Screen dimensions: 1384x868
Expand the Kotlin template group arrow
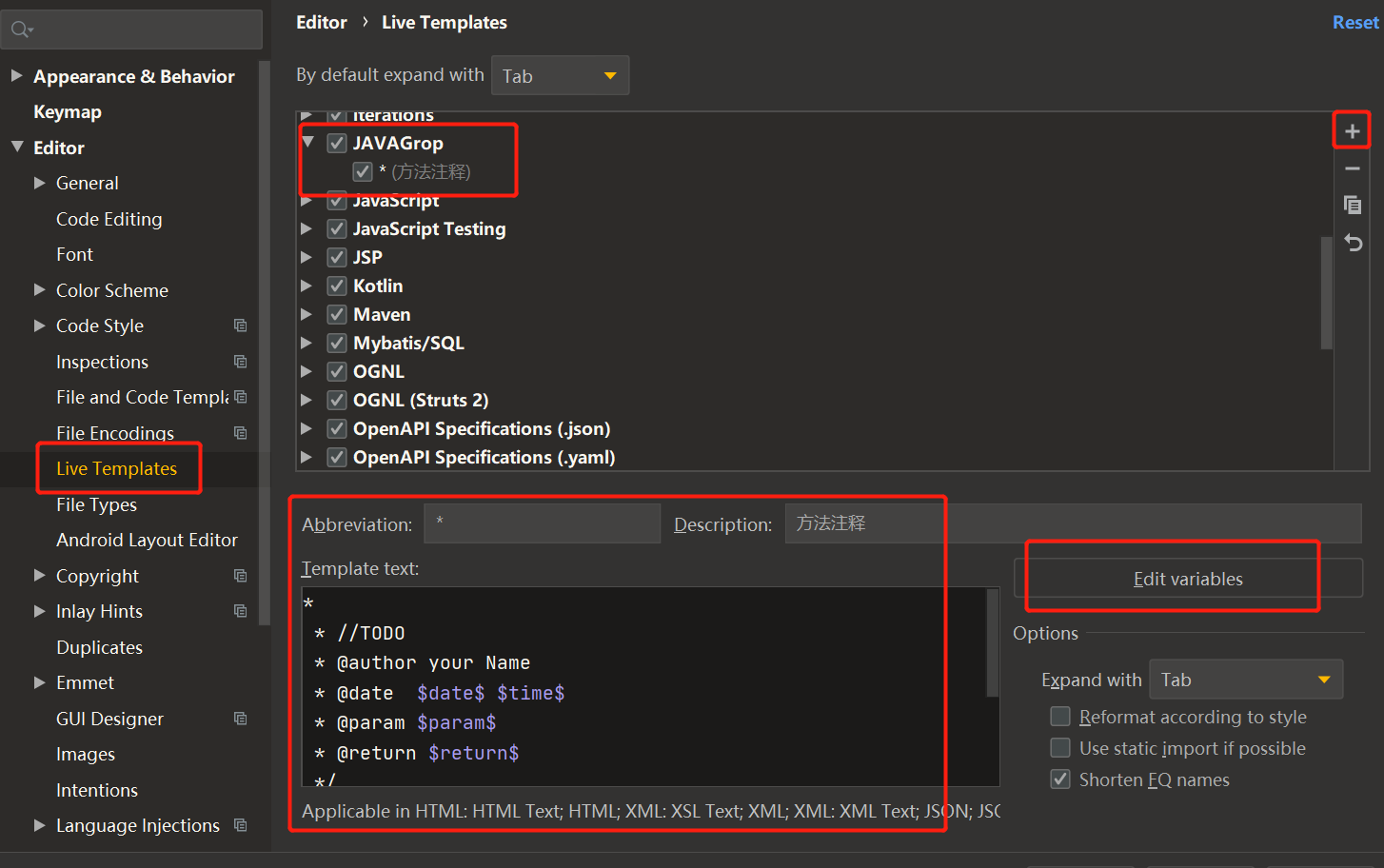click(306, 286)
